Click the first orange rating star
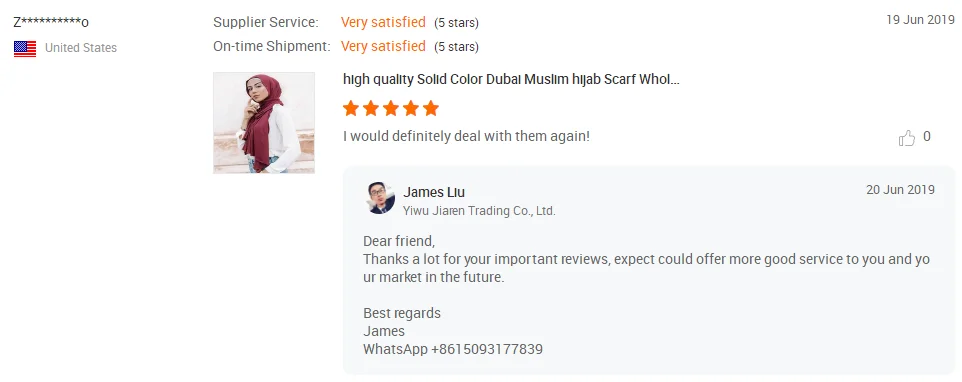The width and height of the screenshot is (962, 382). pos(351,109)
